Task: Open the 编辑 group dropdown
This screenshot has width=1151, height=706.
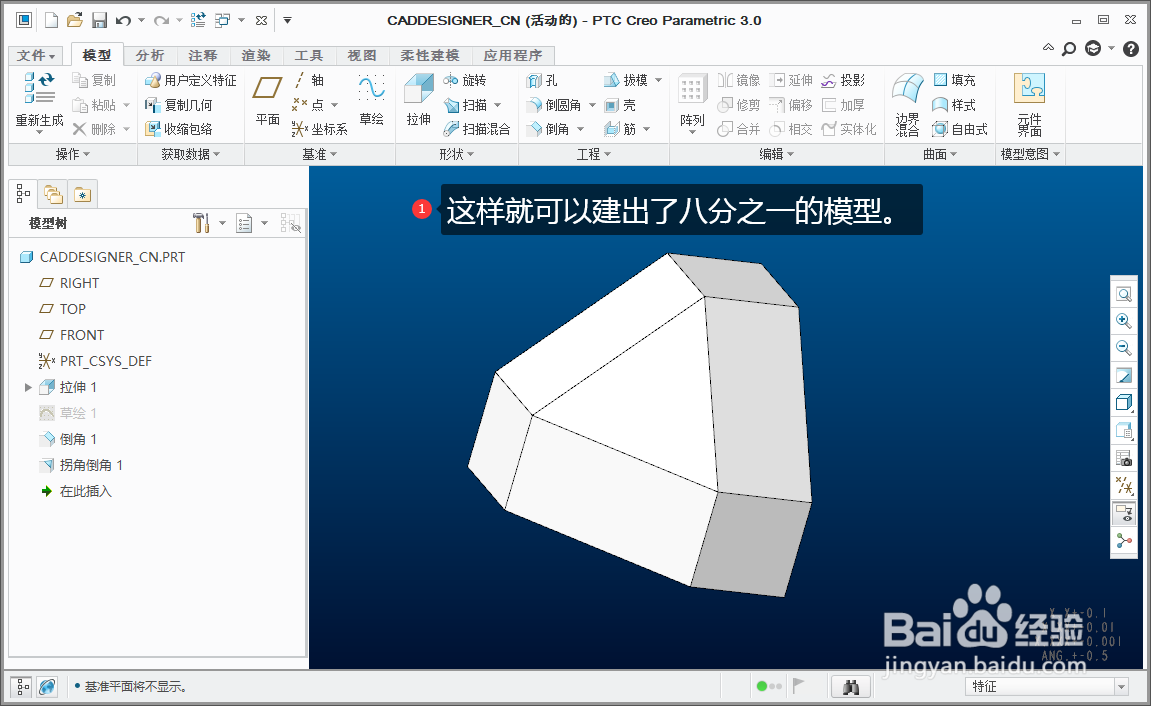Action: coord(777,154)
